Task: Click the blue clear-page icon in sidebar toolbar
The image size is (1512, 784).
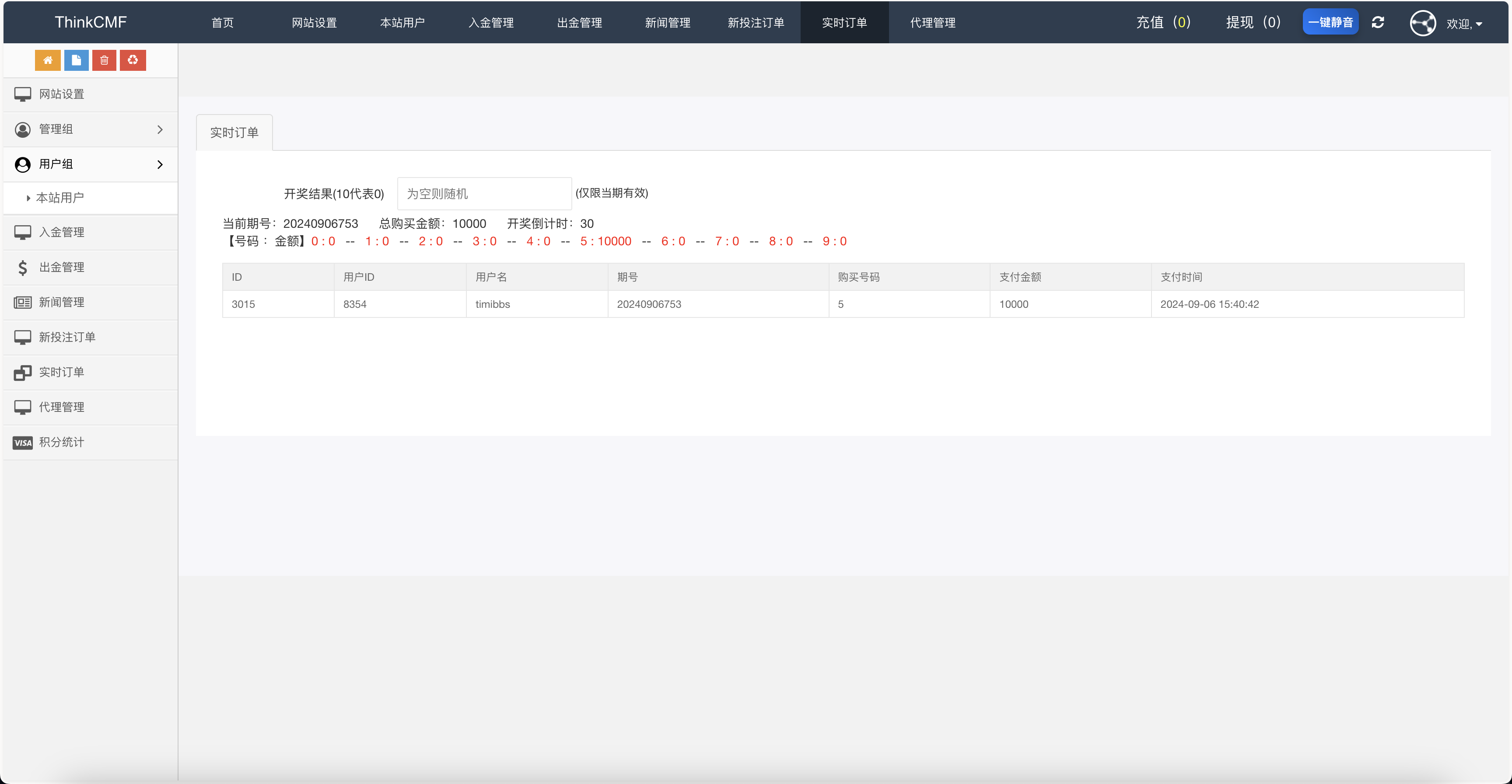Action: tap(76, 60)
